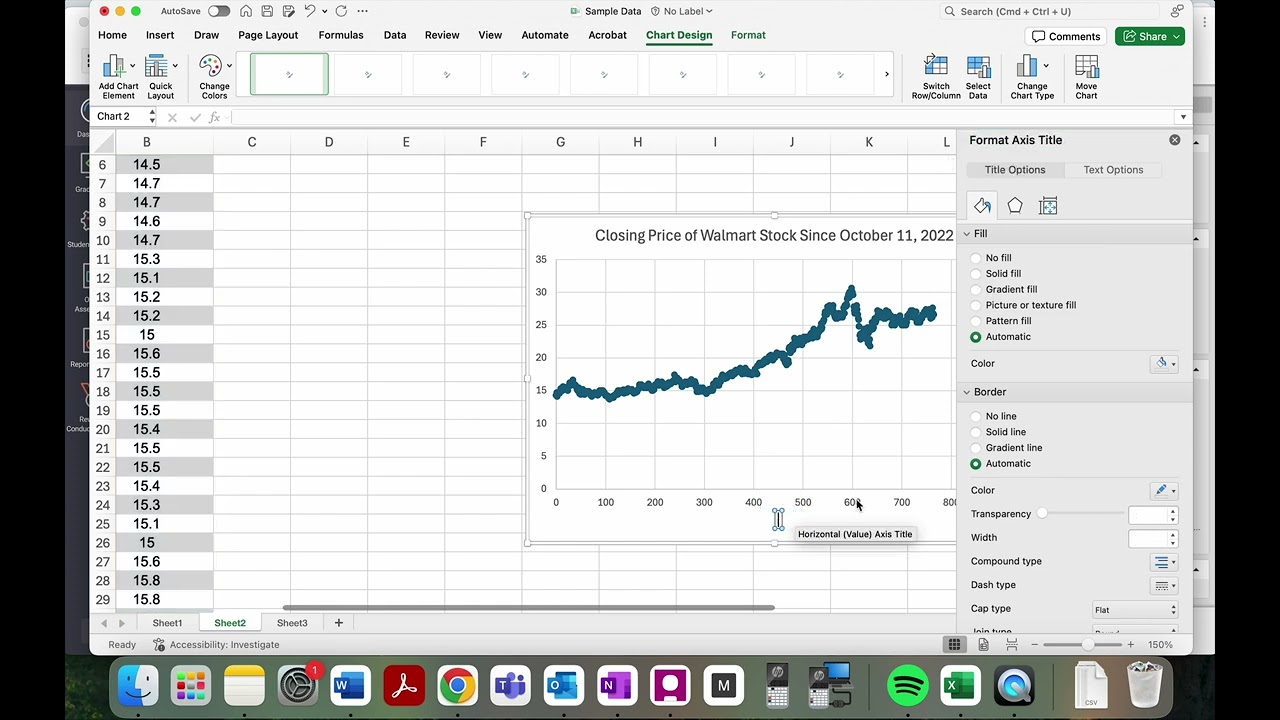The width and height of the screenshot is (1280, 720).
Task: Open the Undo history dropdown arrow
Action: (x=324, y=12)
